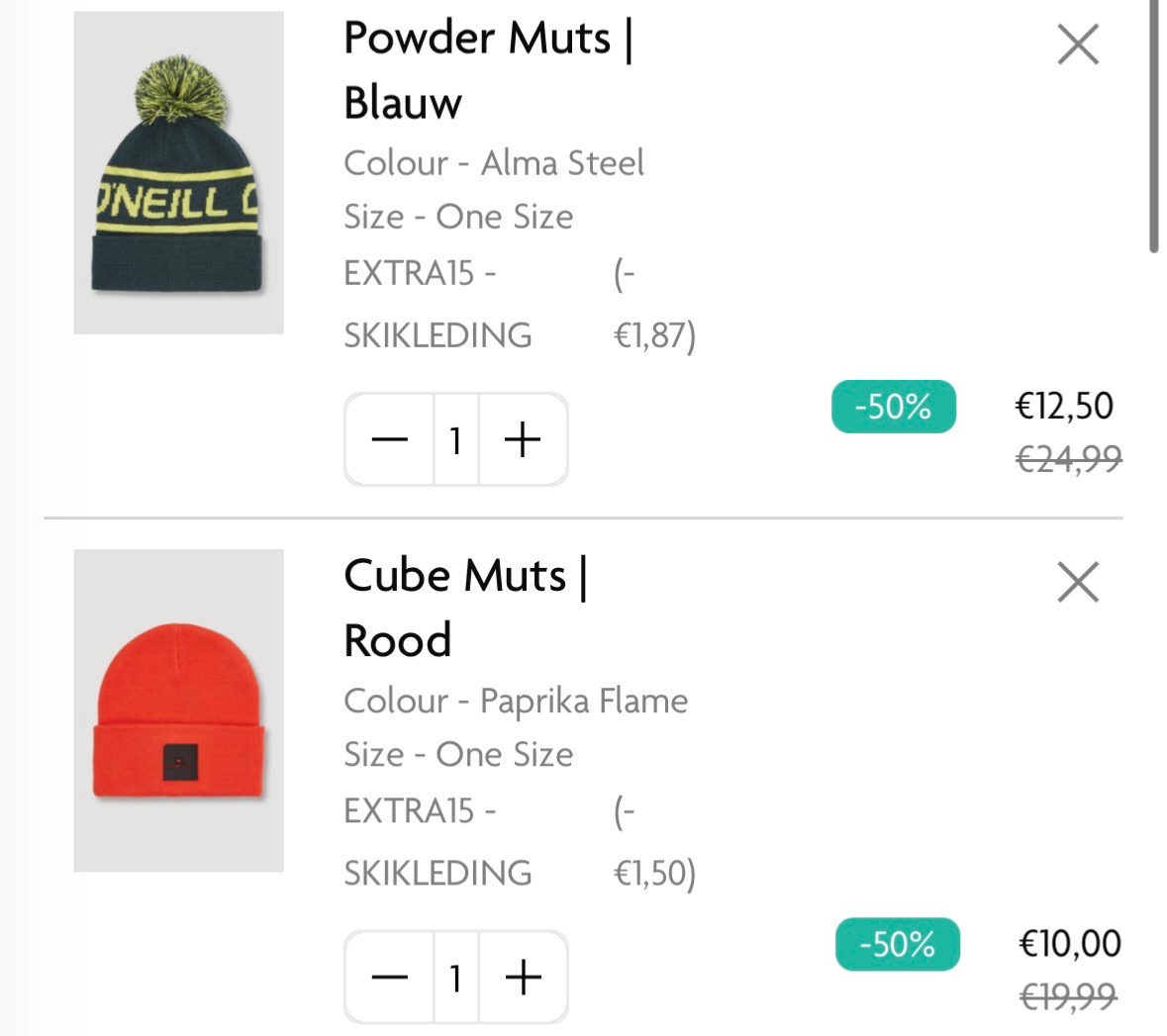Select the Colour - Paprika Flame text
This screenshot has width=1167, height=1036.
pyautogui.click(x=515, y=702)
